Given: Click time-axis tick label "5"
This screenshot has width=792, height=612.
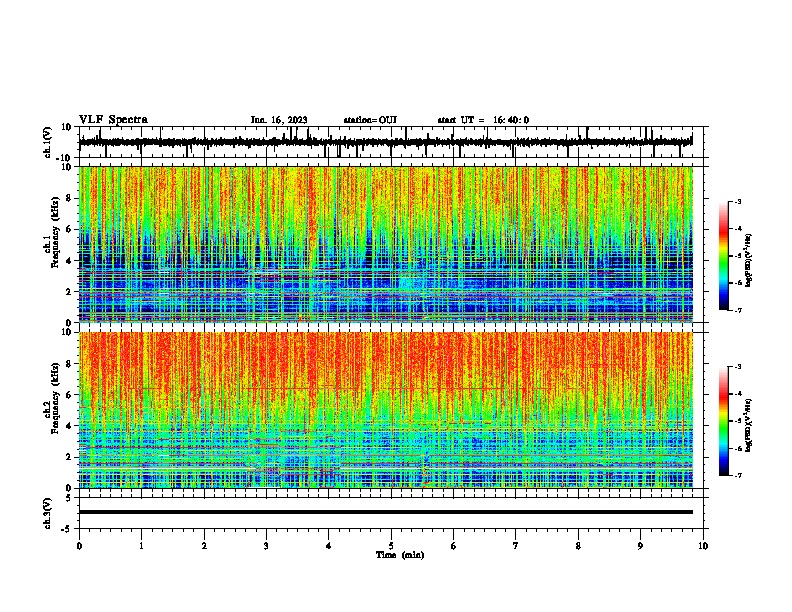Looking at the screenshot, I should click(x=391, y=546).
